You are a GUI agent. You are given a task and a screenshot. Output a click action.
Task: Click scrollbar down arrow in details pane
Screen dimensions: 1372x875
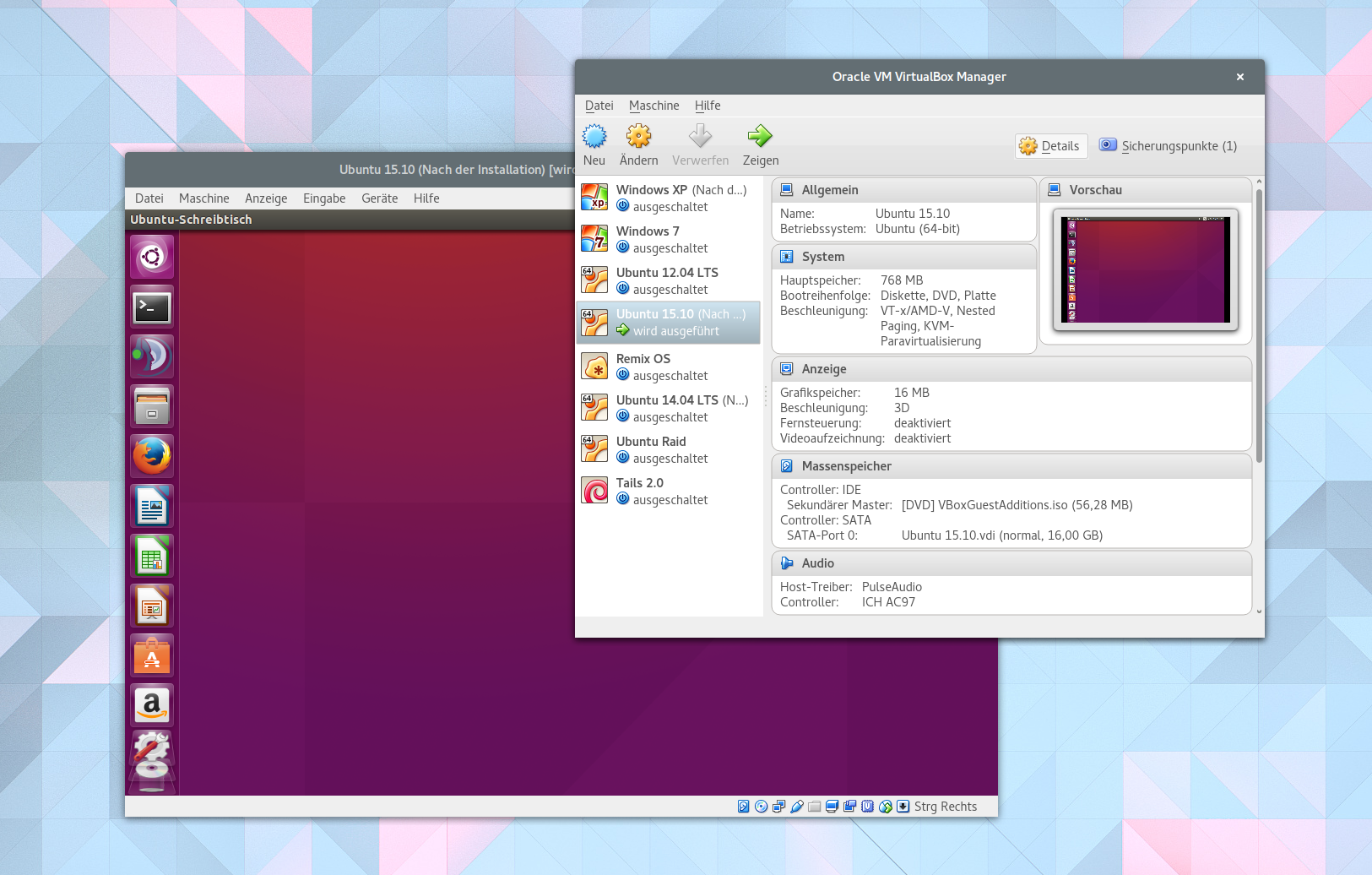(x=1259, y=611)
